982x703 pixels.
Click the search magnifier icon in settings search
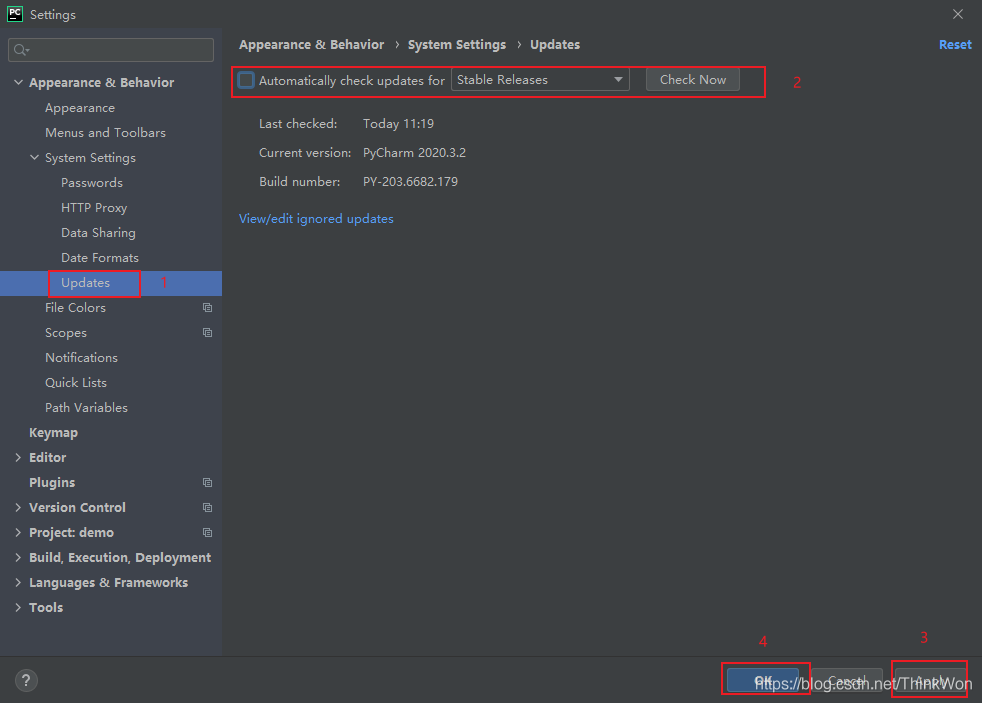(x=21, y=50)
